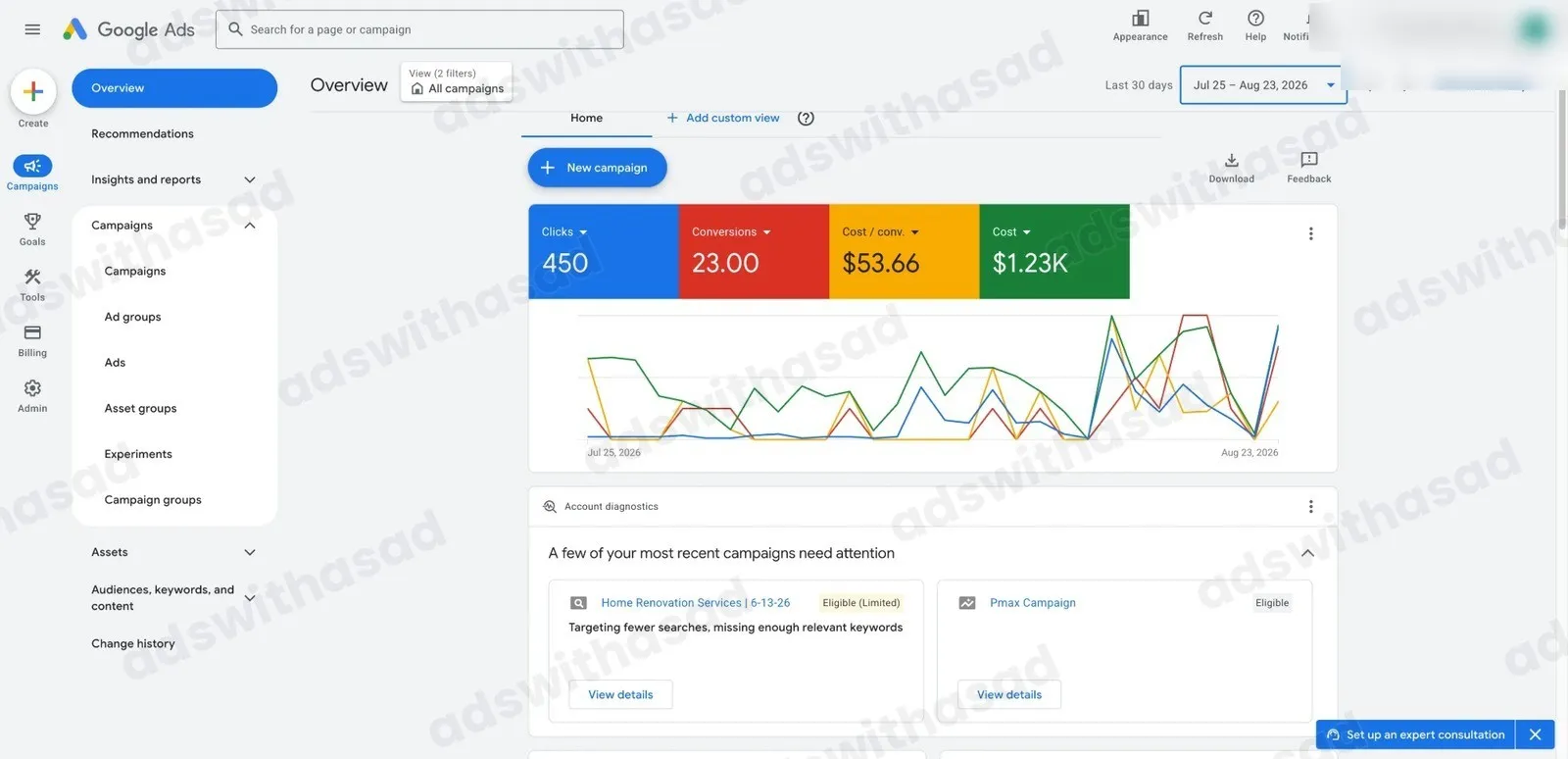The image size is (1568, 759).
Task: Click the page or campaign search field
Action: (419, 29)
